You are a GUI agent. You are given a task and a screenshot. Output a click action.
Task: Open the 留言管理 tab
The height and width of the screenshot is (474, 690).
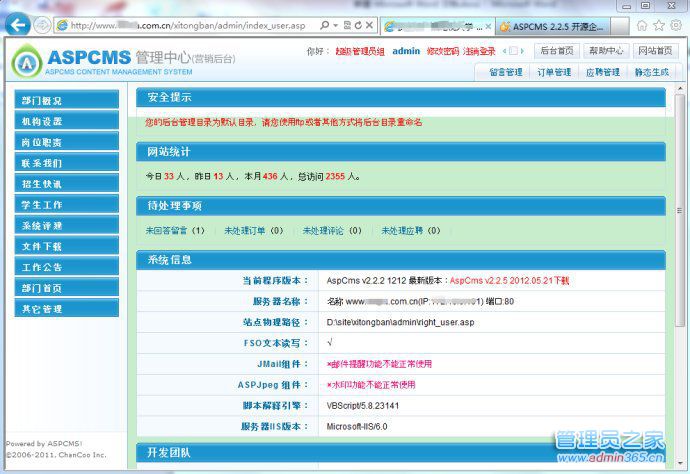(x=506, y=72)
